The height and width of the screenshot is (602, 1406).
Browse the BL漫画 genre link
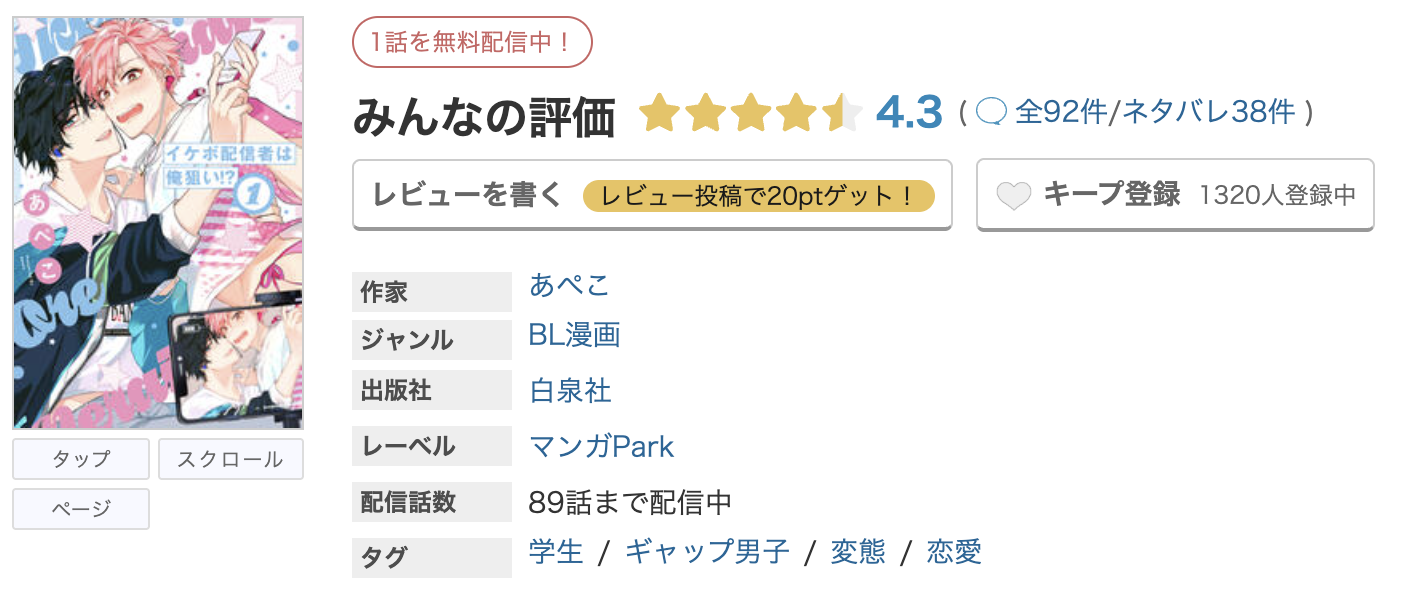(574, 336)
